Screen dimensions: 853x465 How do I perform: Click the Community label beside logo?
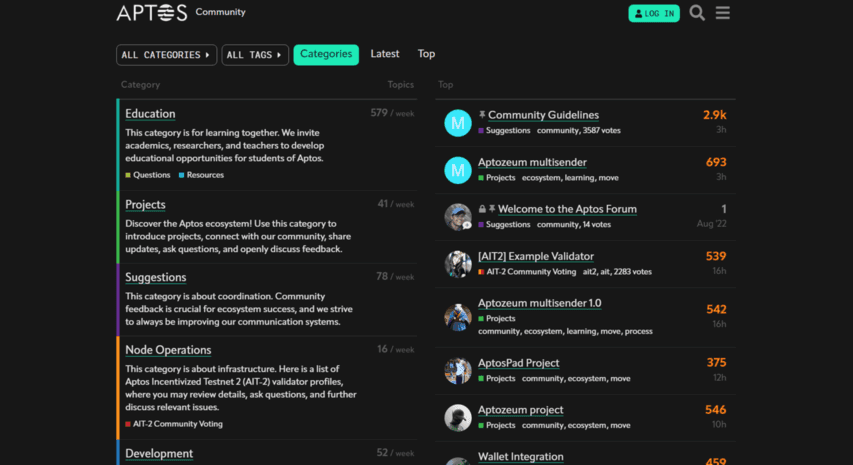point(220,12)
